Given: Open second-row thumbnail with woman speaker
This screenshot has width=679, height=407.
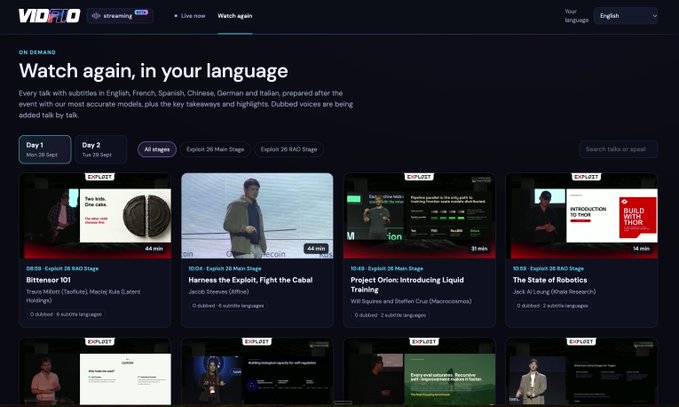Looking at the screenshot, I should (257, 371).
